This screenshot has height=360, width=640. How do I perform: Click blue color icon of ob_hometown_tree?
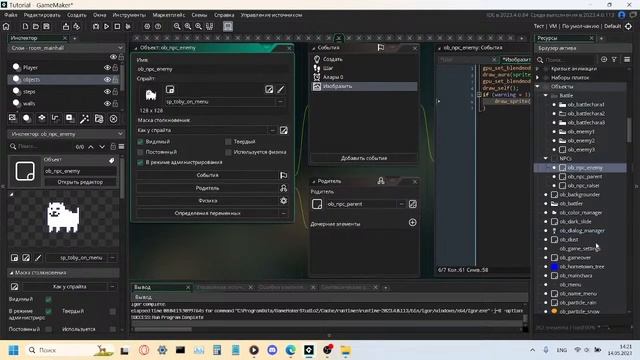(554, 267)
